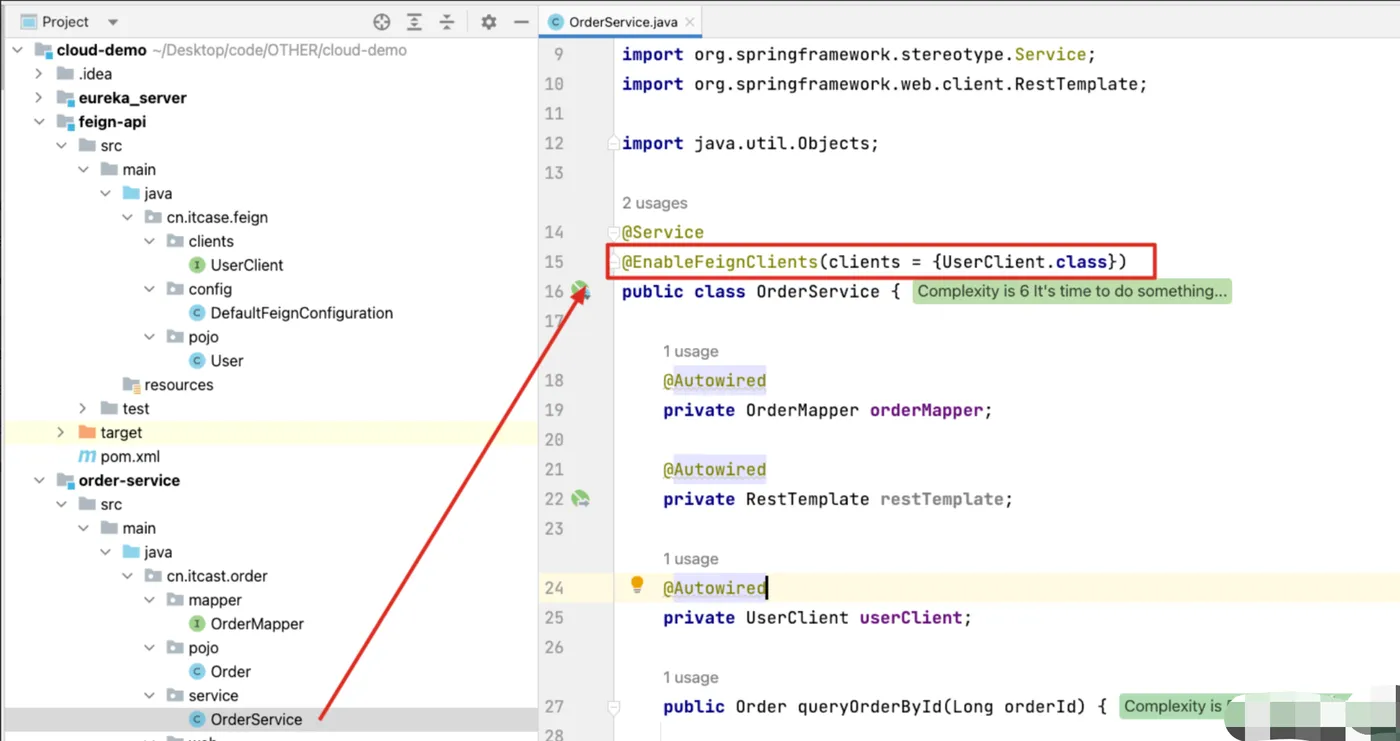Click Collapse All icon in Project toolbar
The width and height of the screenshot is (1400, 741).
[x=447, y=22]
